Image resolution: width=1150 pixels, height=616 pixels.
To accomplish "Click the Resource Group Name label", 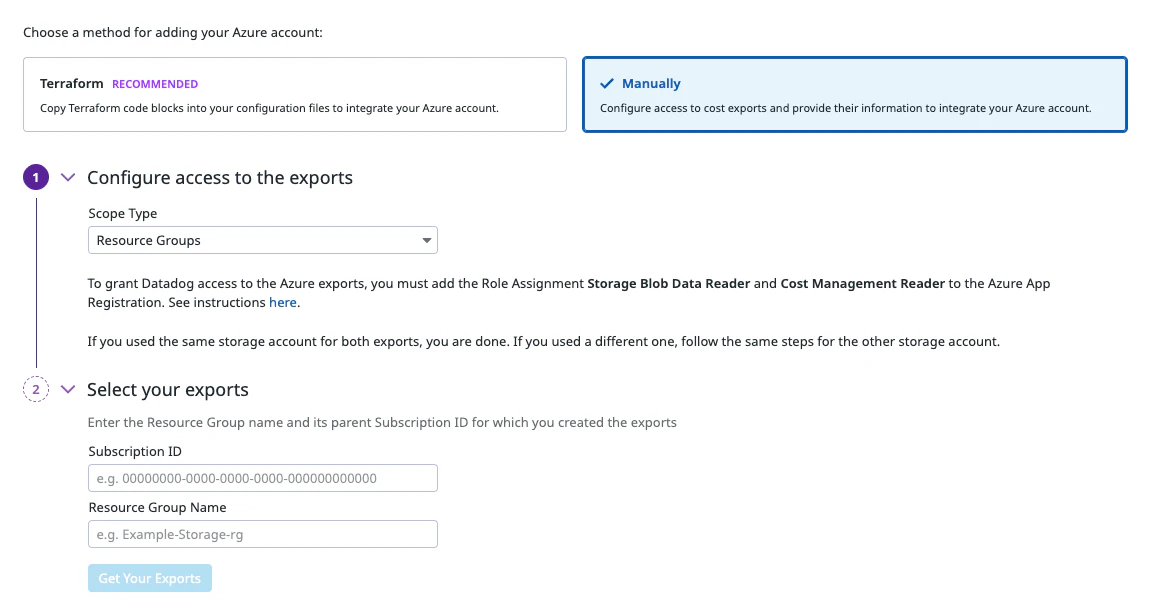I will 157,508.
